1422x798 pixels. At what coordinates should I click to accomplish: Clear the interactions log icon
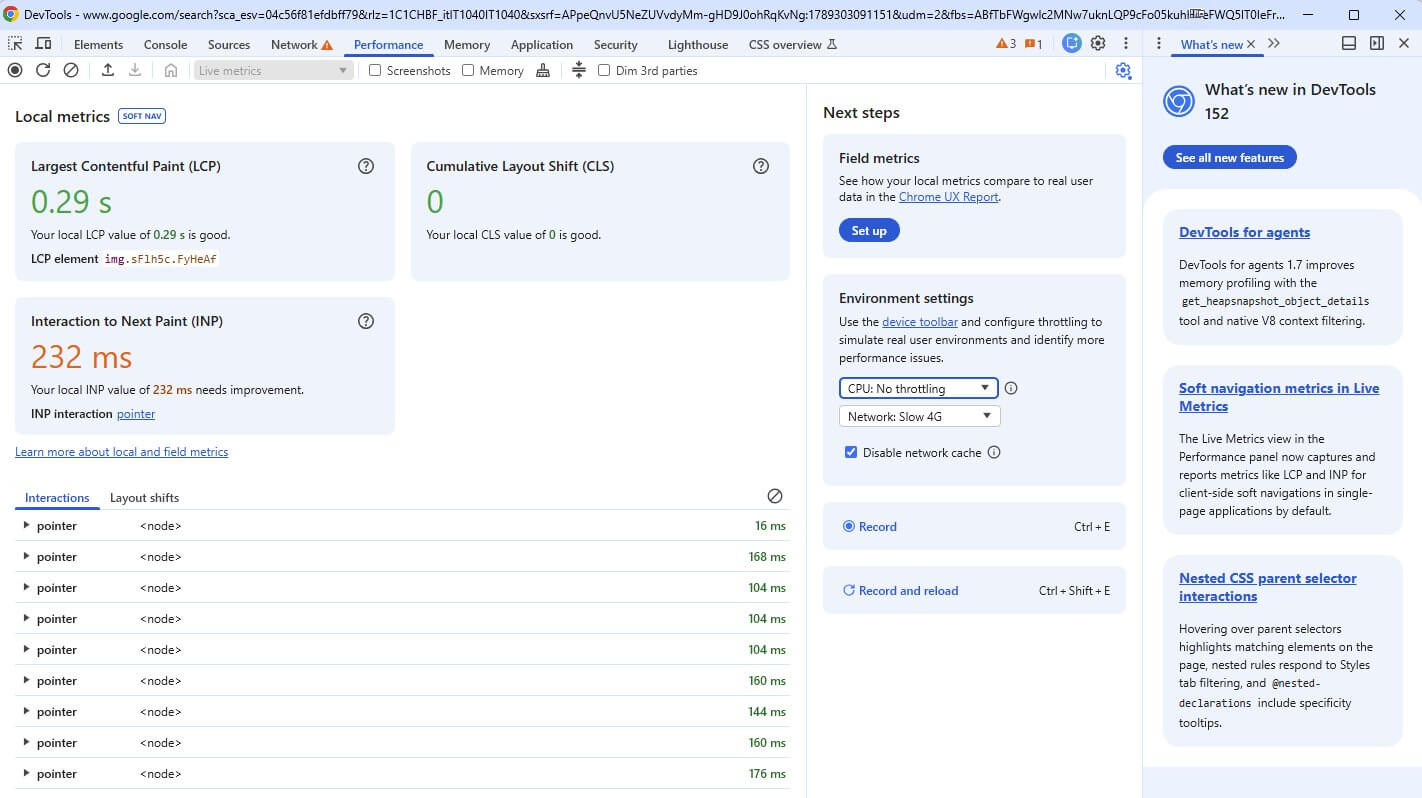point(774,496)
